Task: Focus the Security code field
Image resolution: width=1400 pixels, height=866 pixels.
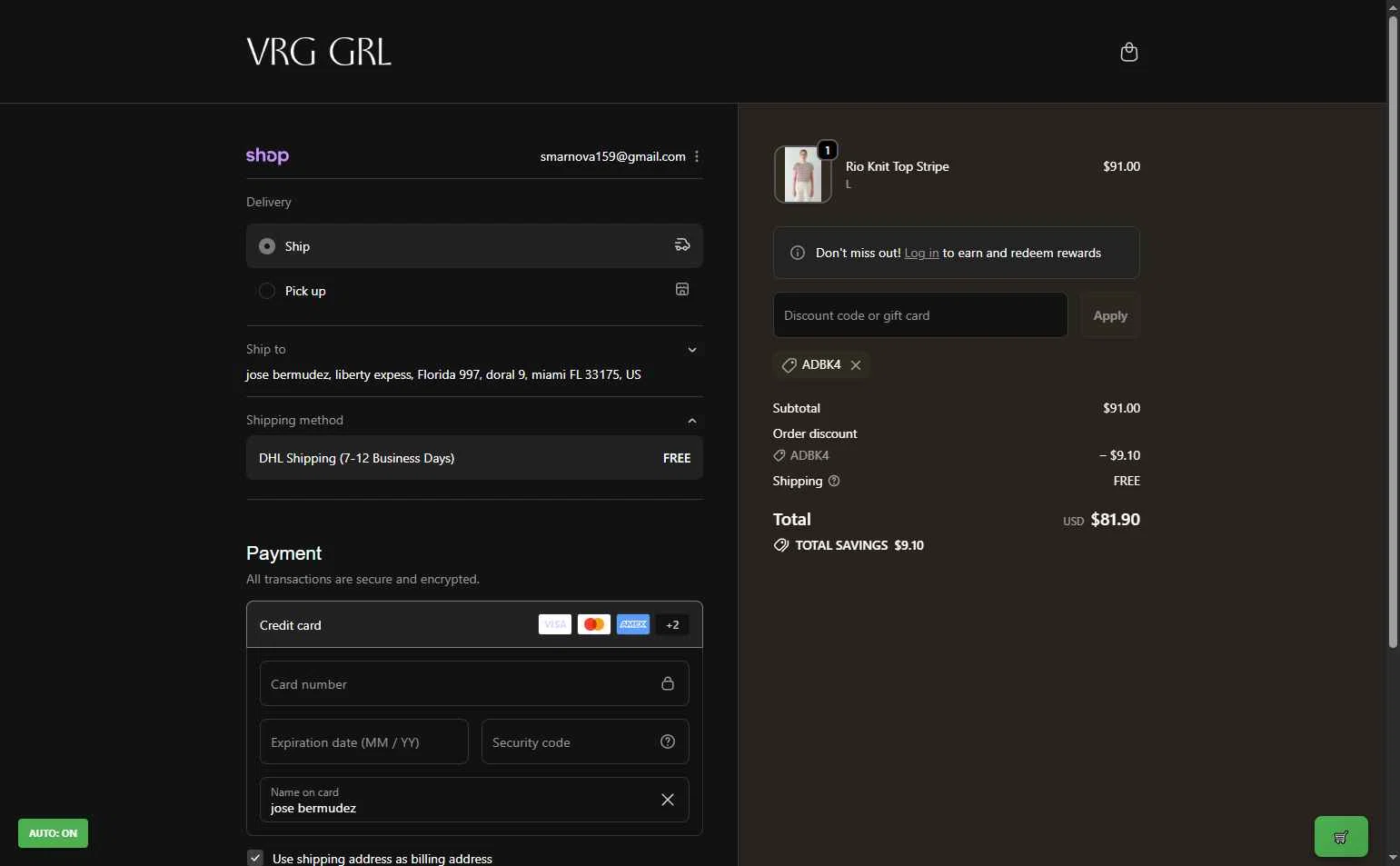Action: point(585,742)
